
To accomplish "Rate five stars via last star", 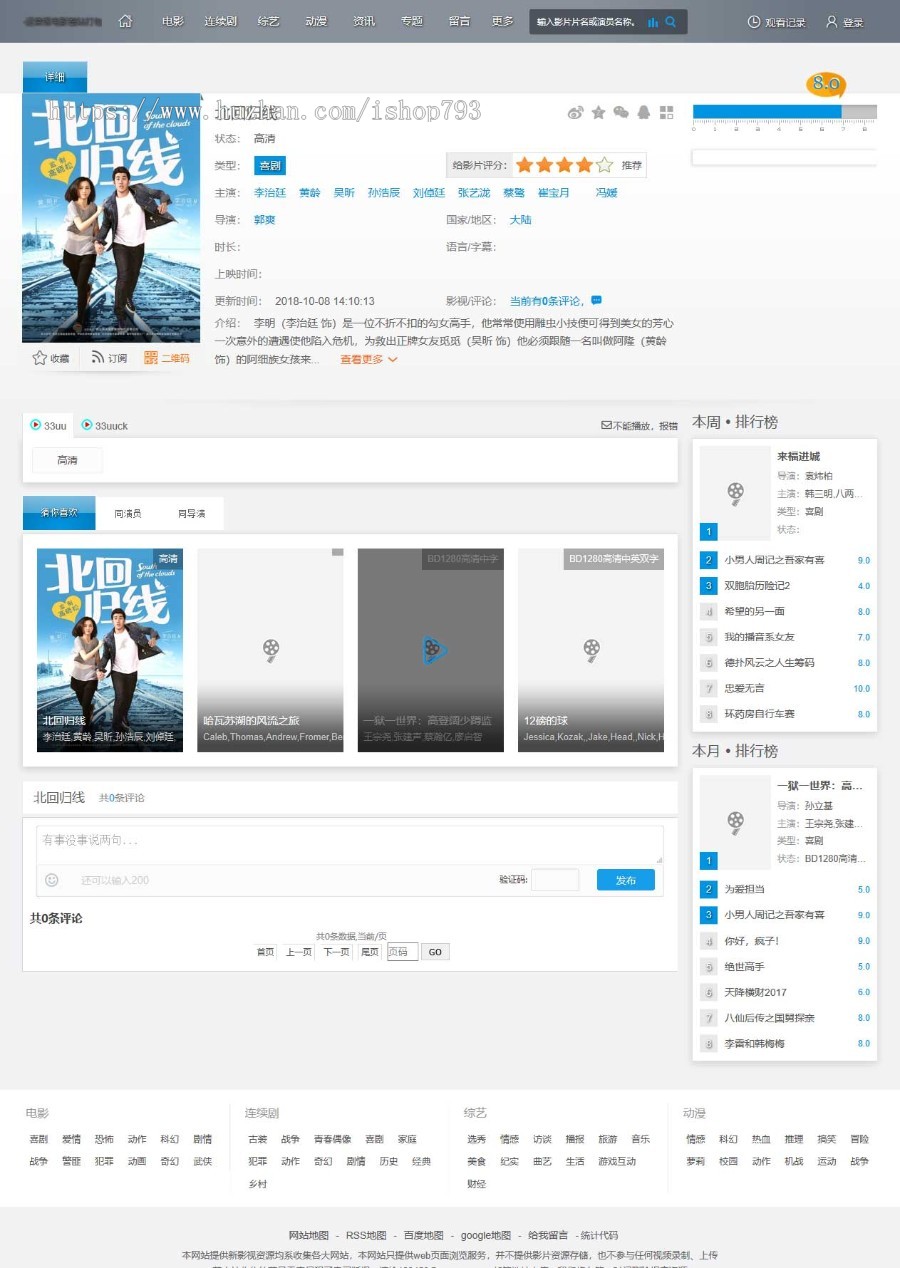I will [x=604, y=165].
